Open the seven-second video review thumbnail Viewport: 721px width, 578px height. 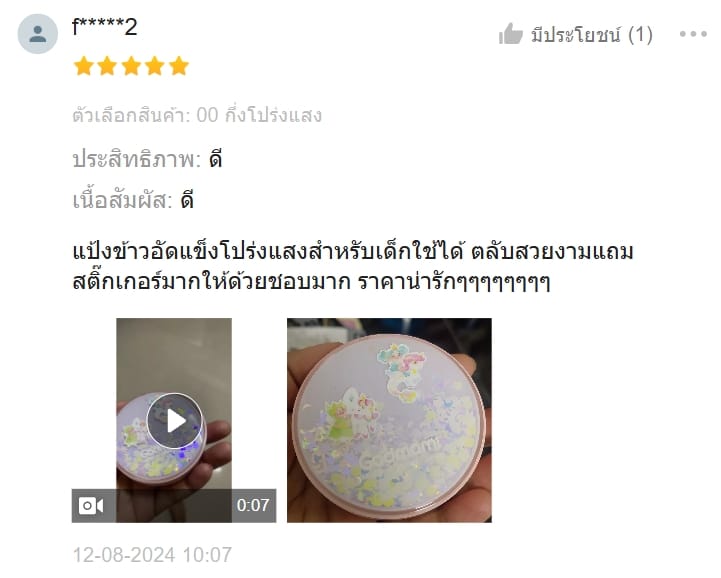click(174, 420)
